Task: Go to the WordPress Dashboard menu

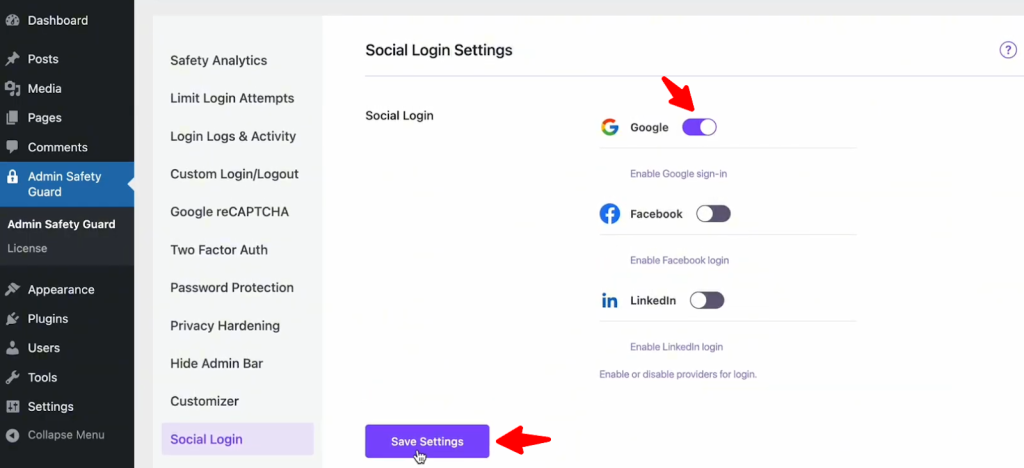Action: [x=57, y=20]
